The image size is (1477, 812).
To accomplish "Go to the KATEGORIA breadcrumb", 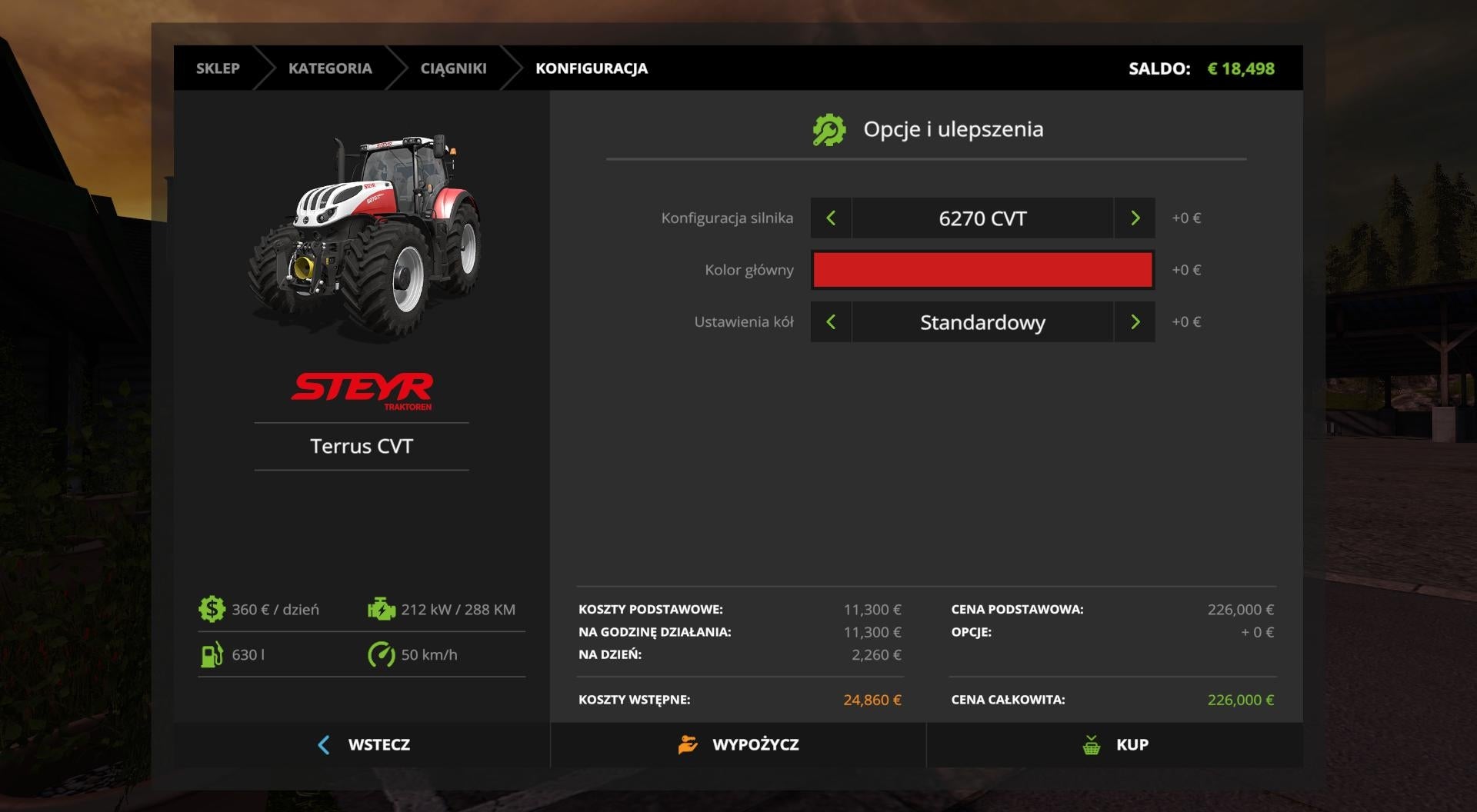I will point(330,68).
